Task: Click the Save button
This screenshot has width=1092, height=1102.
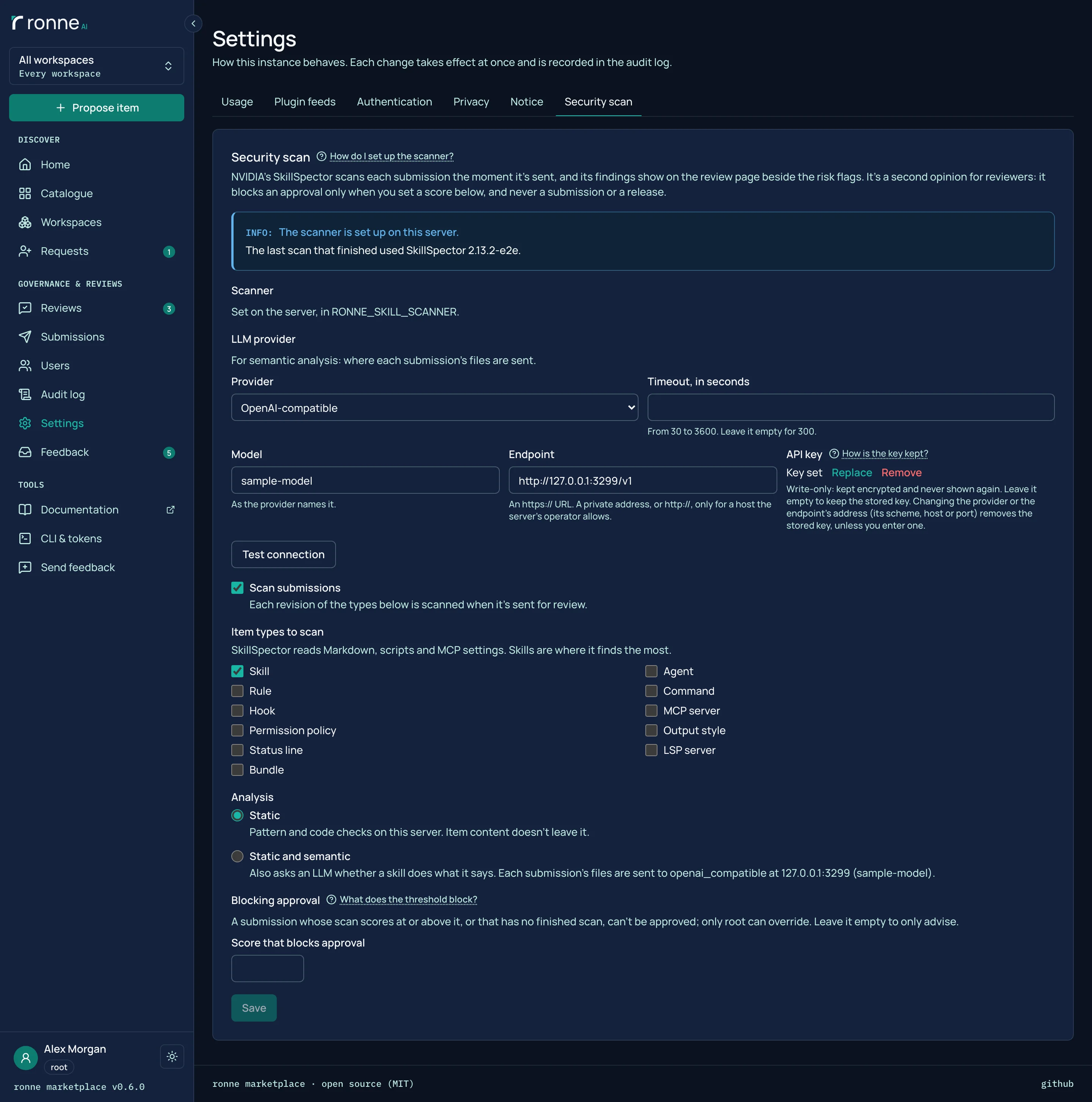Action: tap(254, 1008)
